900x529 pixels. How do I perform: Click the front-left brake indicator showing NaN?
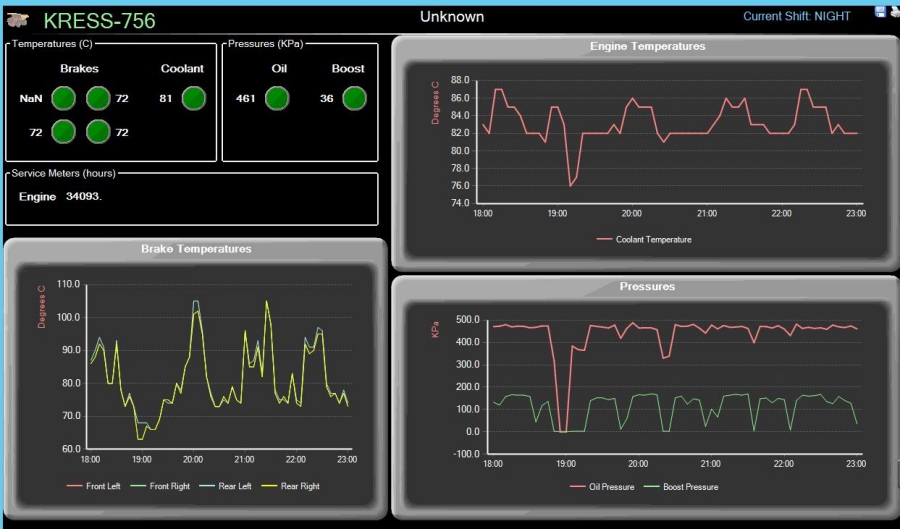[x=64, y=98]
